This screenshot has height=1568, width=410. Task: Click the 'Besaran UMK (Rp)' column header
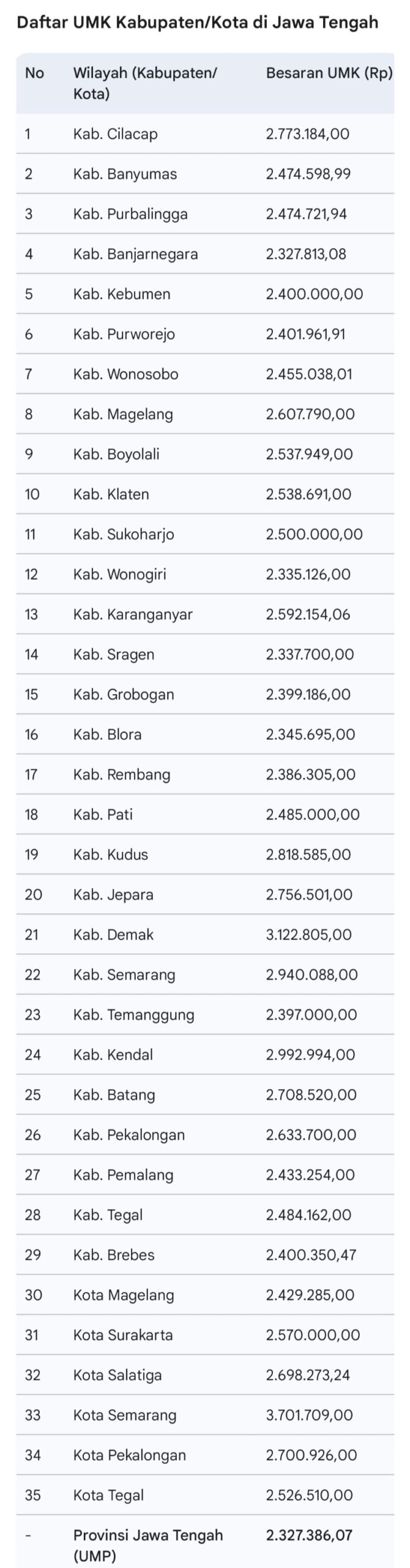329,73
